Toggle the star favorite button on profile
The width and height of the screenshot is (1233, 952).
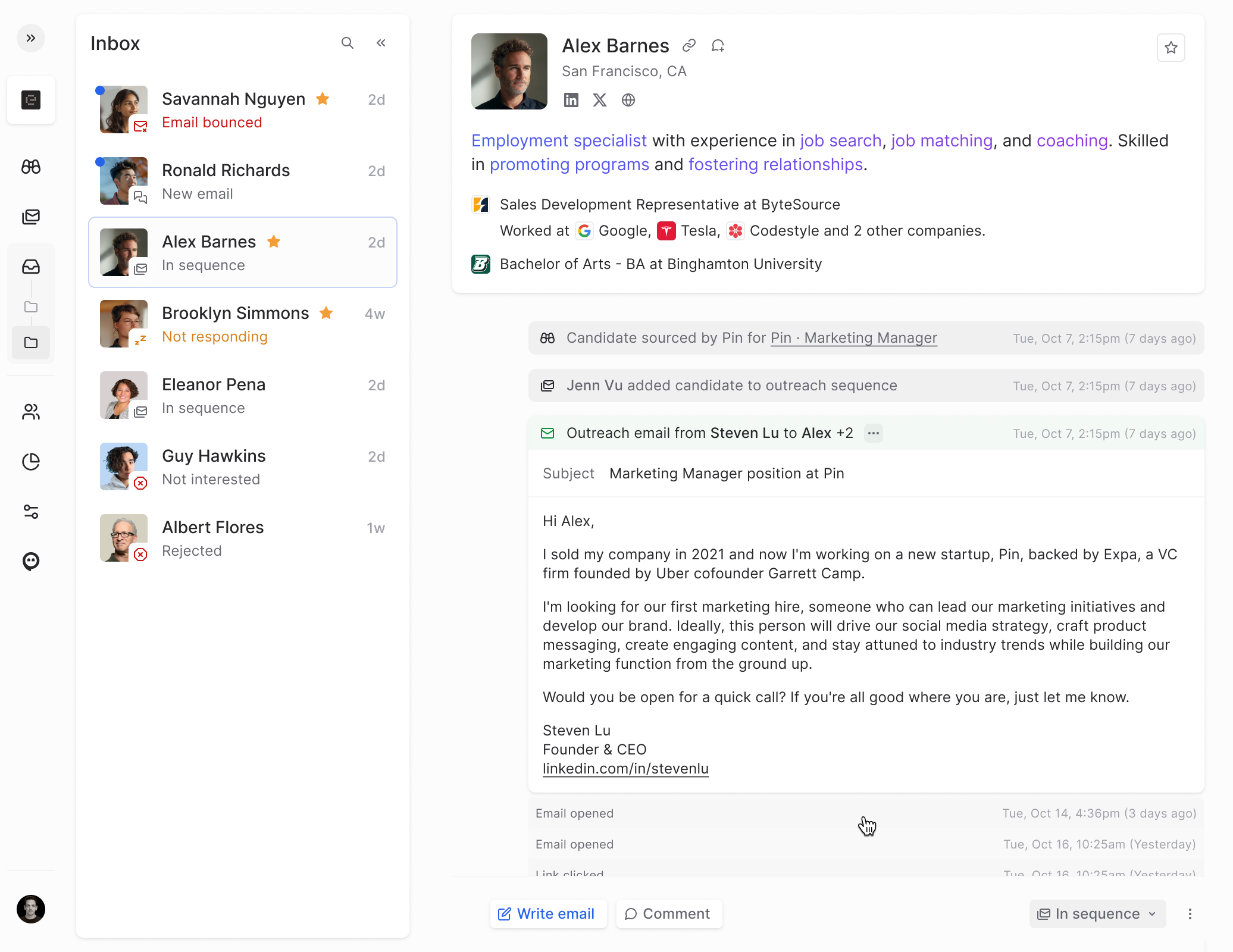tap(1171, 48)
